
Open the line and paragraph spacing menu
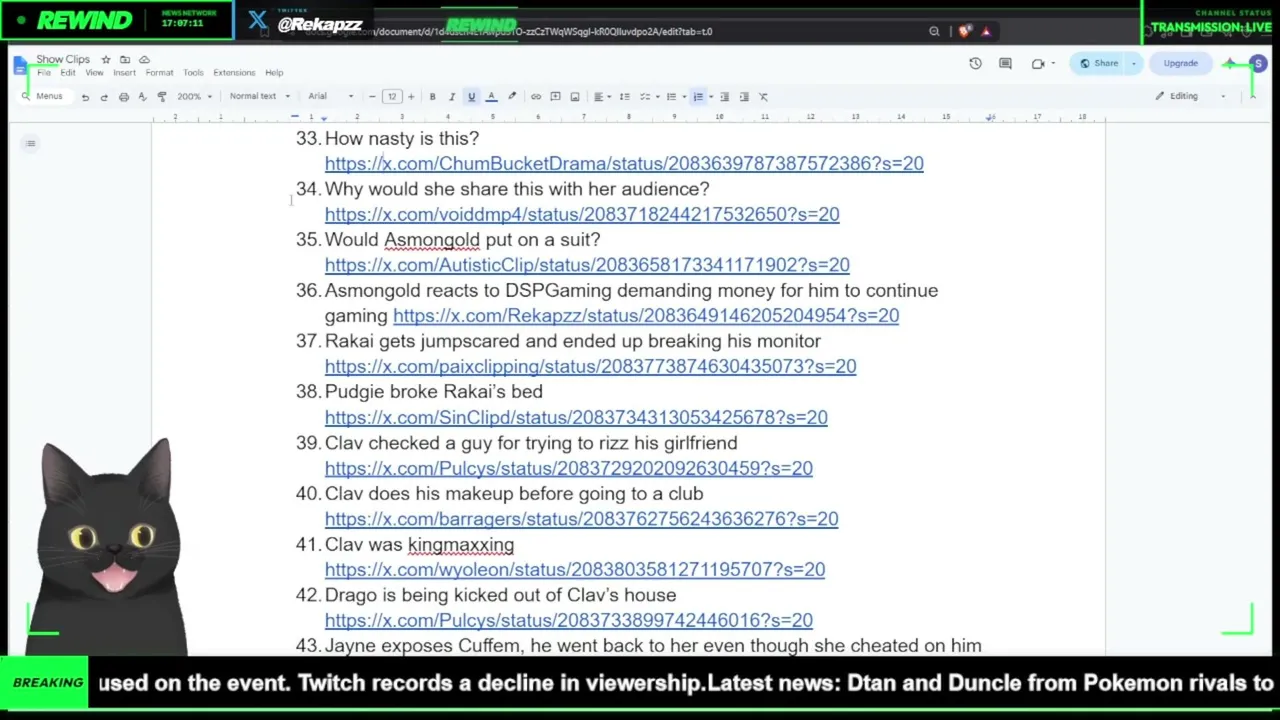(625, 97)
